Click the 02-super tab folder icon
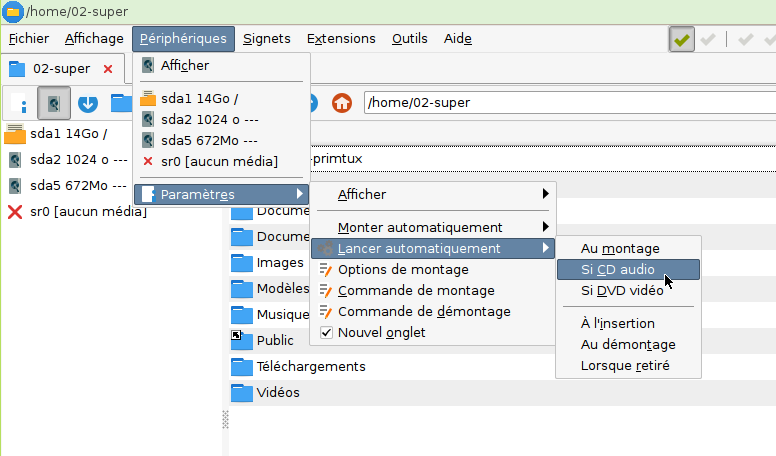 [17, 69]
